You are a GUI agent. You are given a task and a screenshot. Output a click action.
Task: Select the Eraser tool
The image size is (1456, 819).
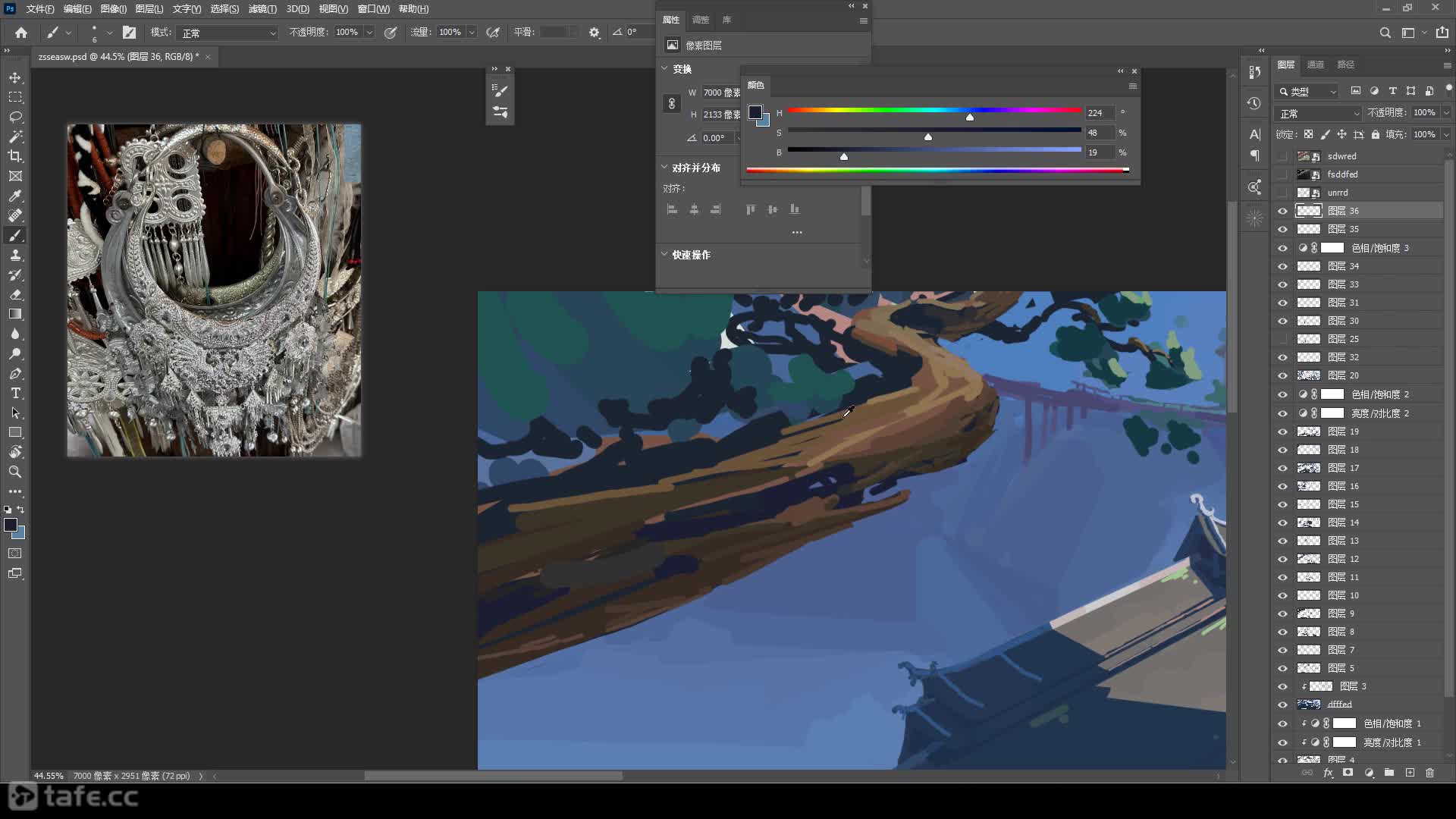(x=15, y=294)
